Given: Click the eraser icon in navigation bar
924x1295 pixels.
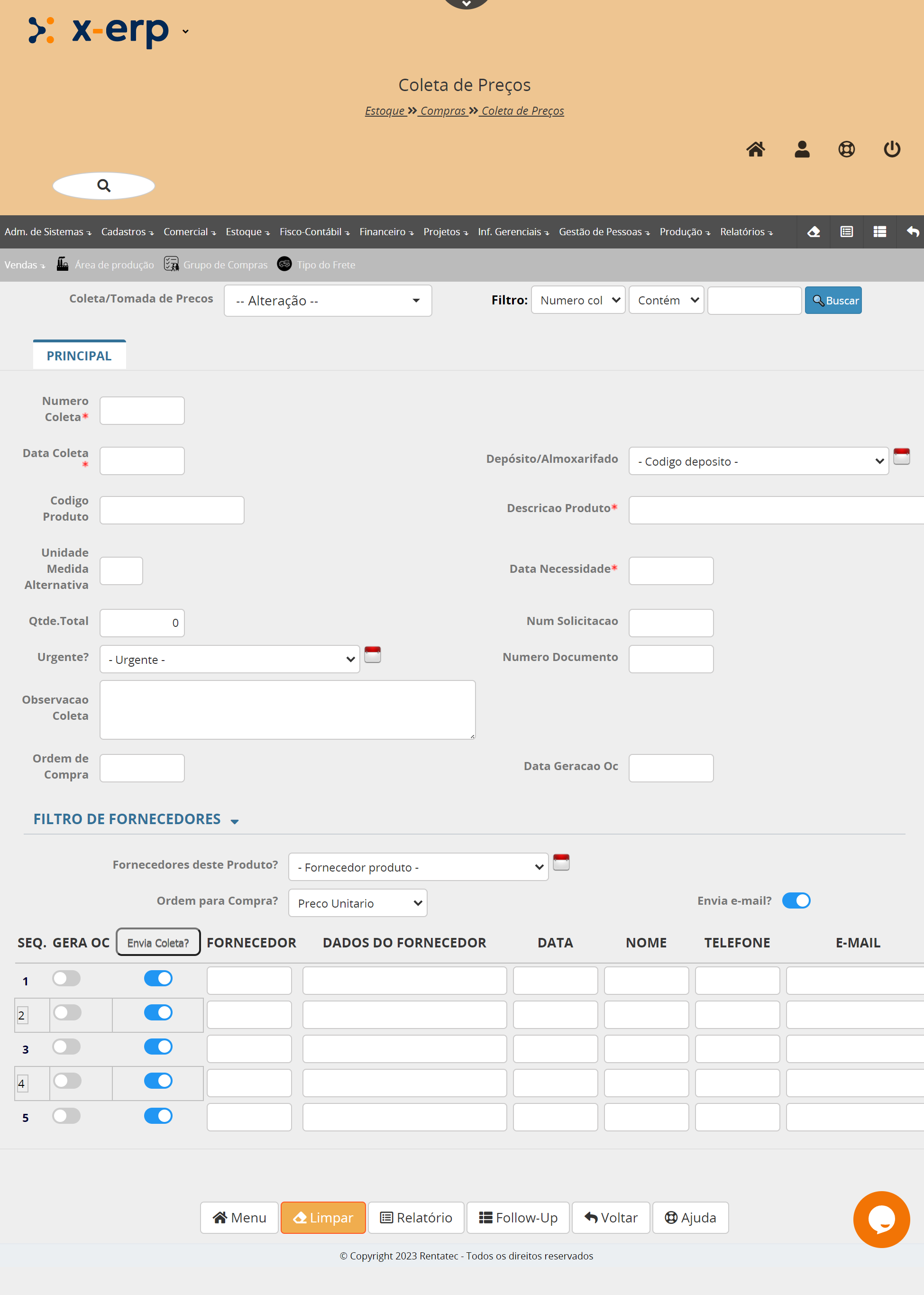Looking at the screenshot, I should coord(814,231).
